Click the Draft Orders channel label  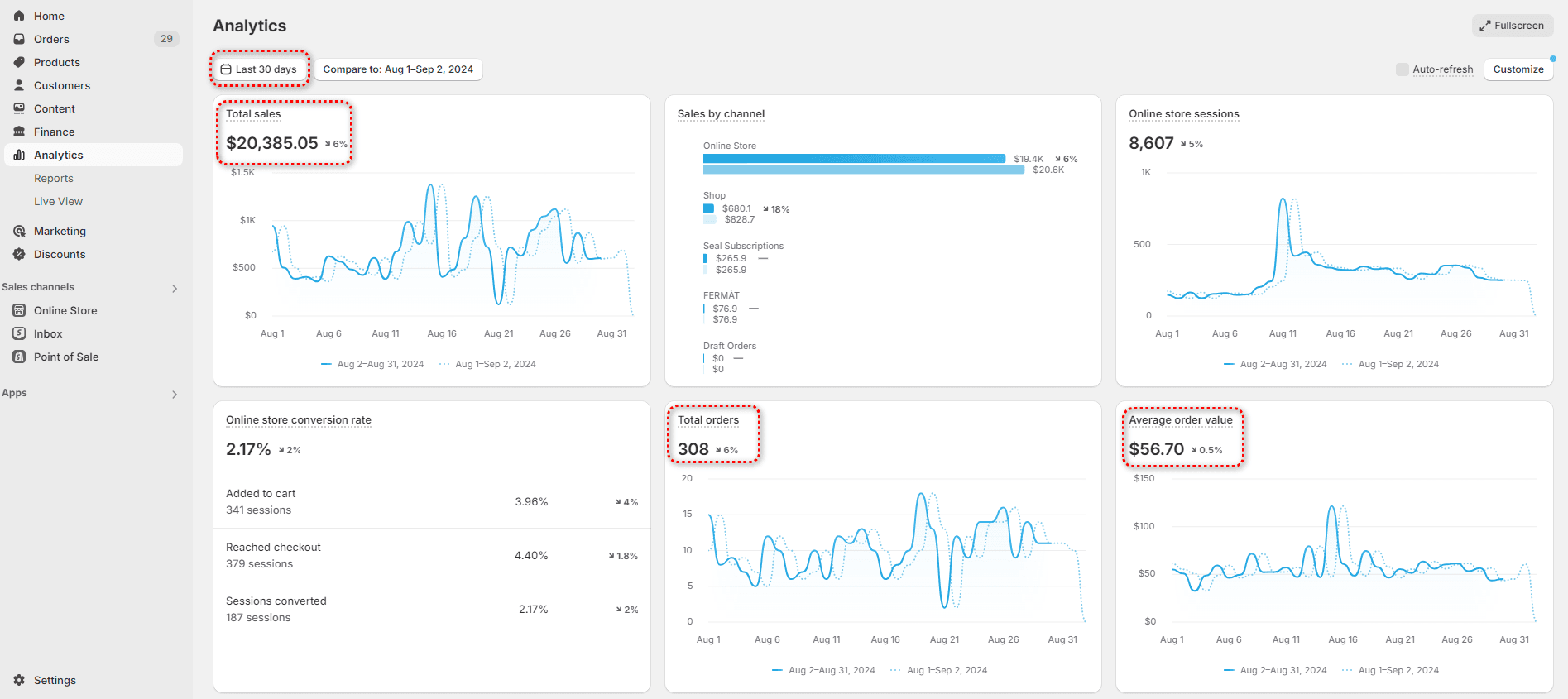click(x=730, y=346)
